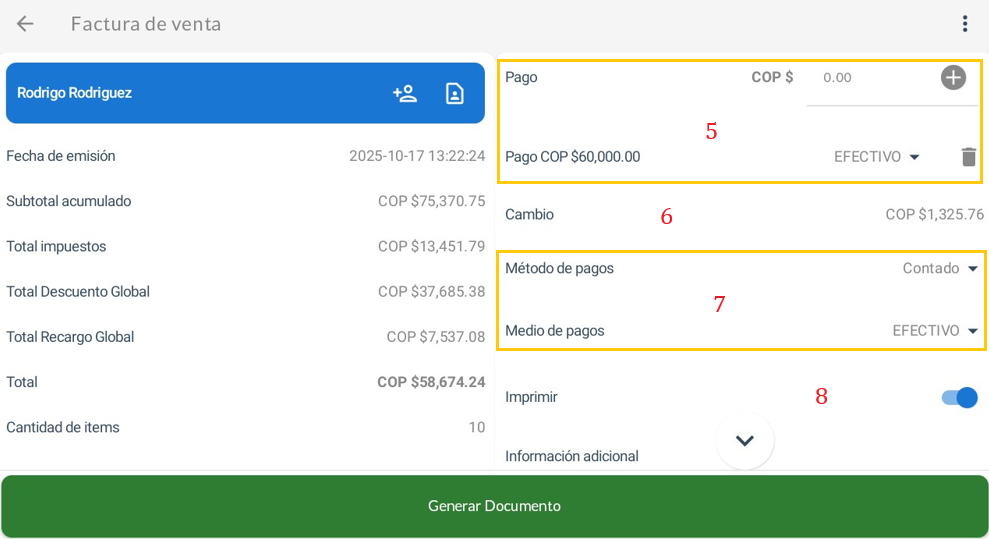Go back using the arrow icon
This screenshot has width=989, height=539.
tap(25, 24)
